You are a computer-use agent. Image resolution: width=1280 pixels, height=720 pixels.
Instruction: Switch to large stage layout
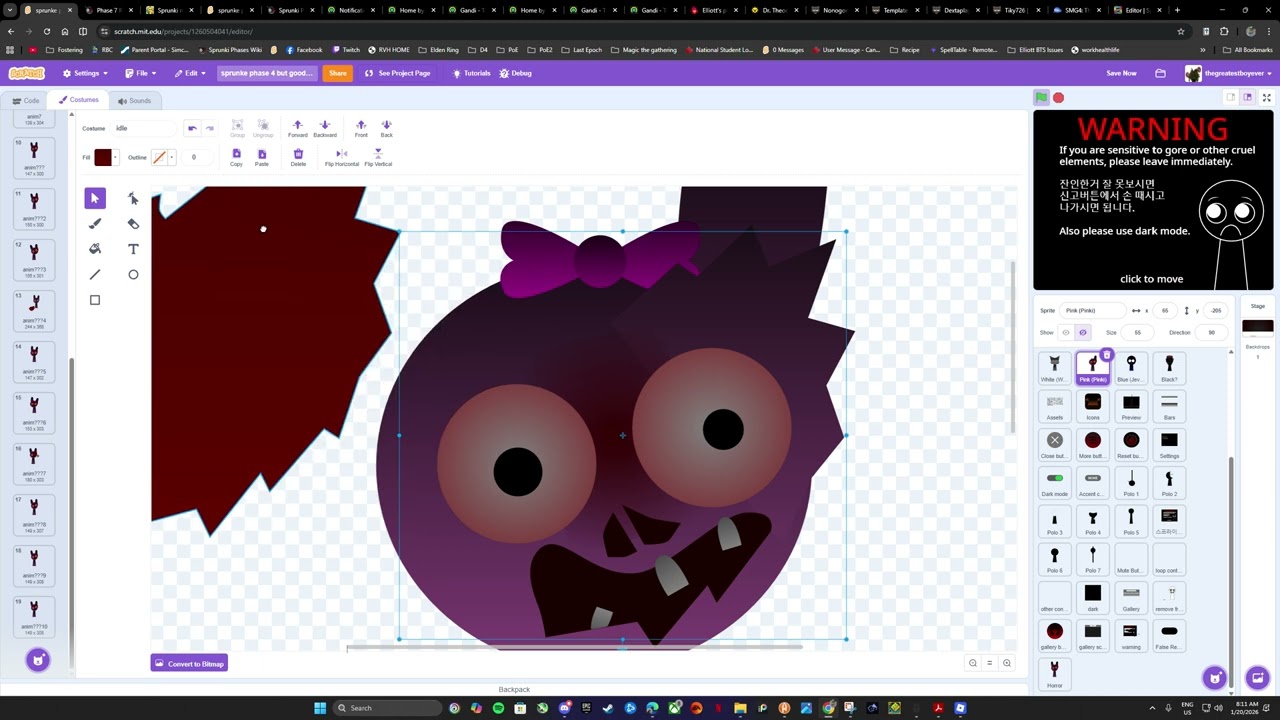(1248, 97)
